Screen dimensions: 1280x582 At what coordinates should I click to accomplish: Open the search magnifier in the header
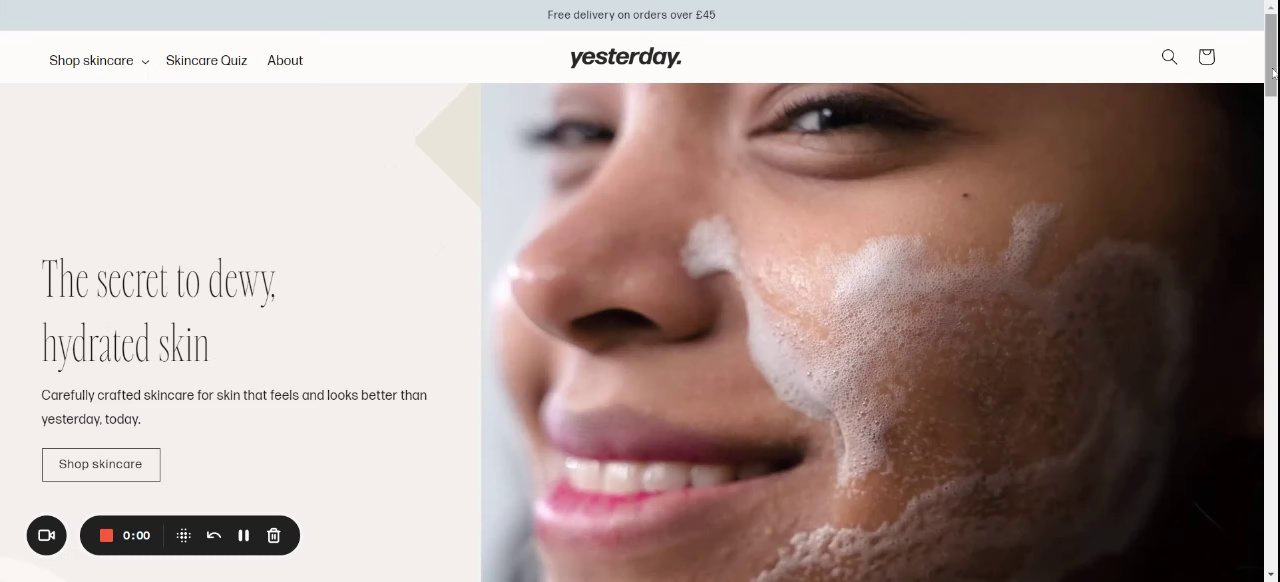coord(1169,57)
